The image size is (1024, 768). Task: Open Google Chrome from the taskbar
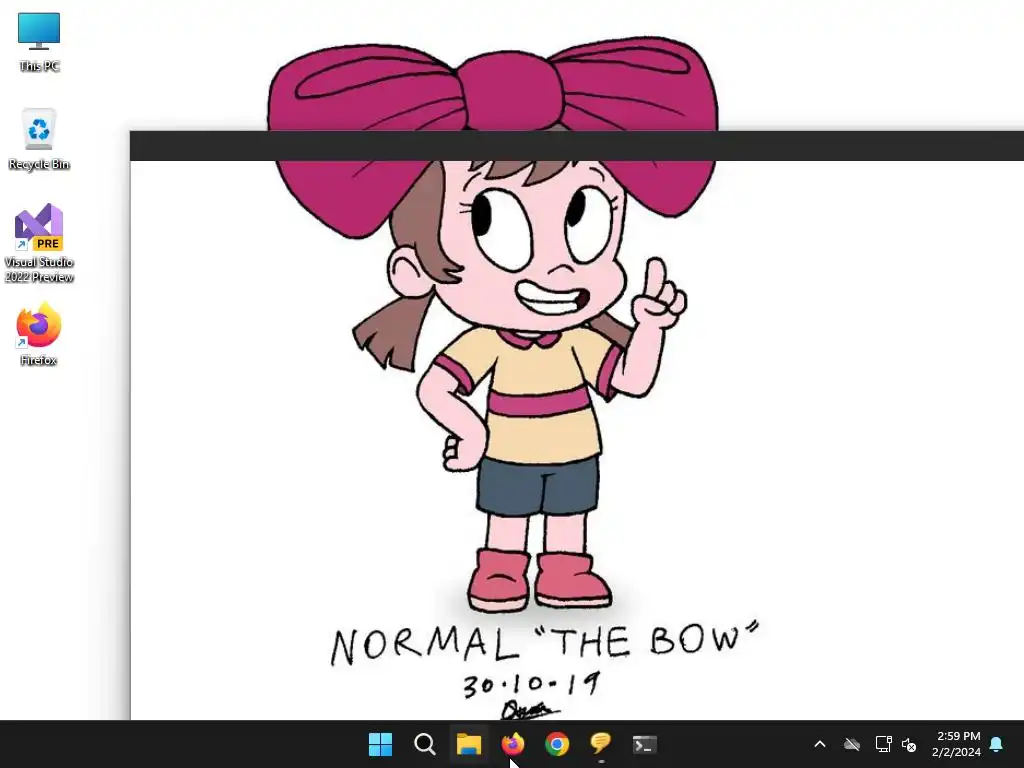tap(557, 744)
